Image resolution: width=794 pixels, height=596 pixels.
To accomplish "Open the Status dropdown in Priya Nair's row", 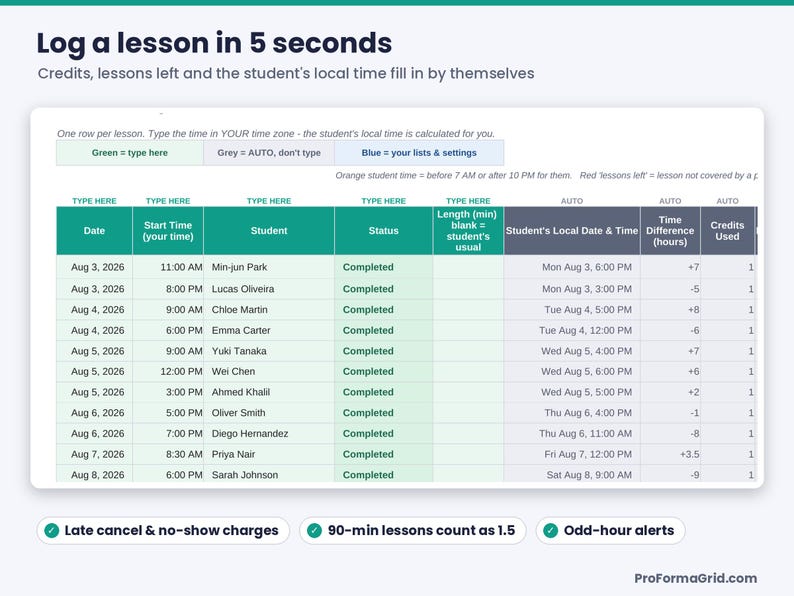I will pyautogui.click(x=383, y=454).
